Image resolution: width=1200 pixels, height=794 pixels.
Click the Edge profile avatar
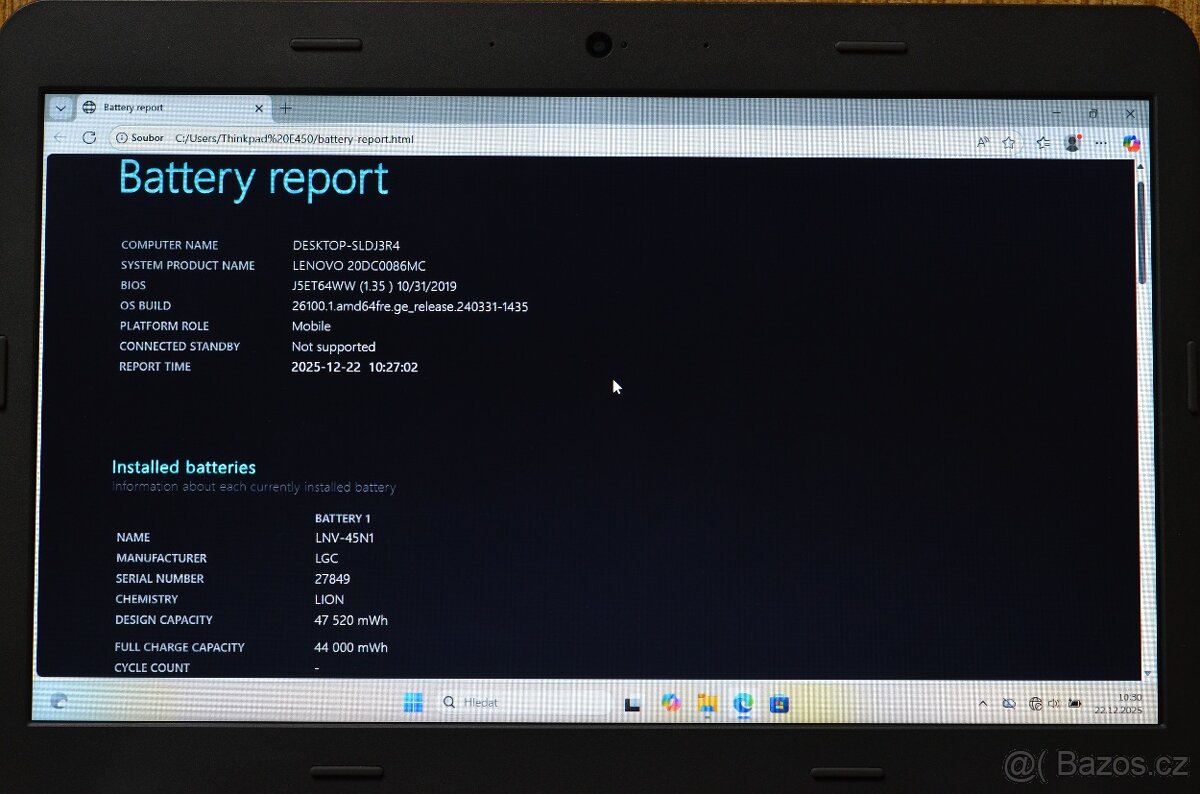point(1071,142)
